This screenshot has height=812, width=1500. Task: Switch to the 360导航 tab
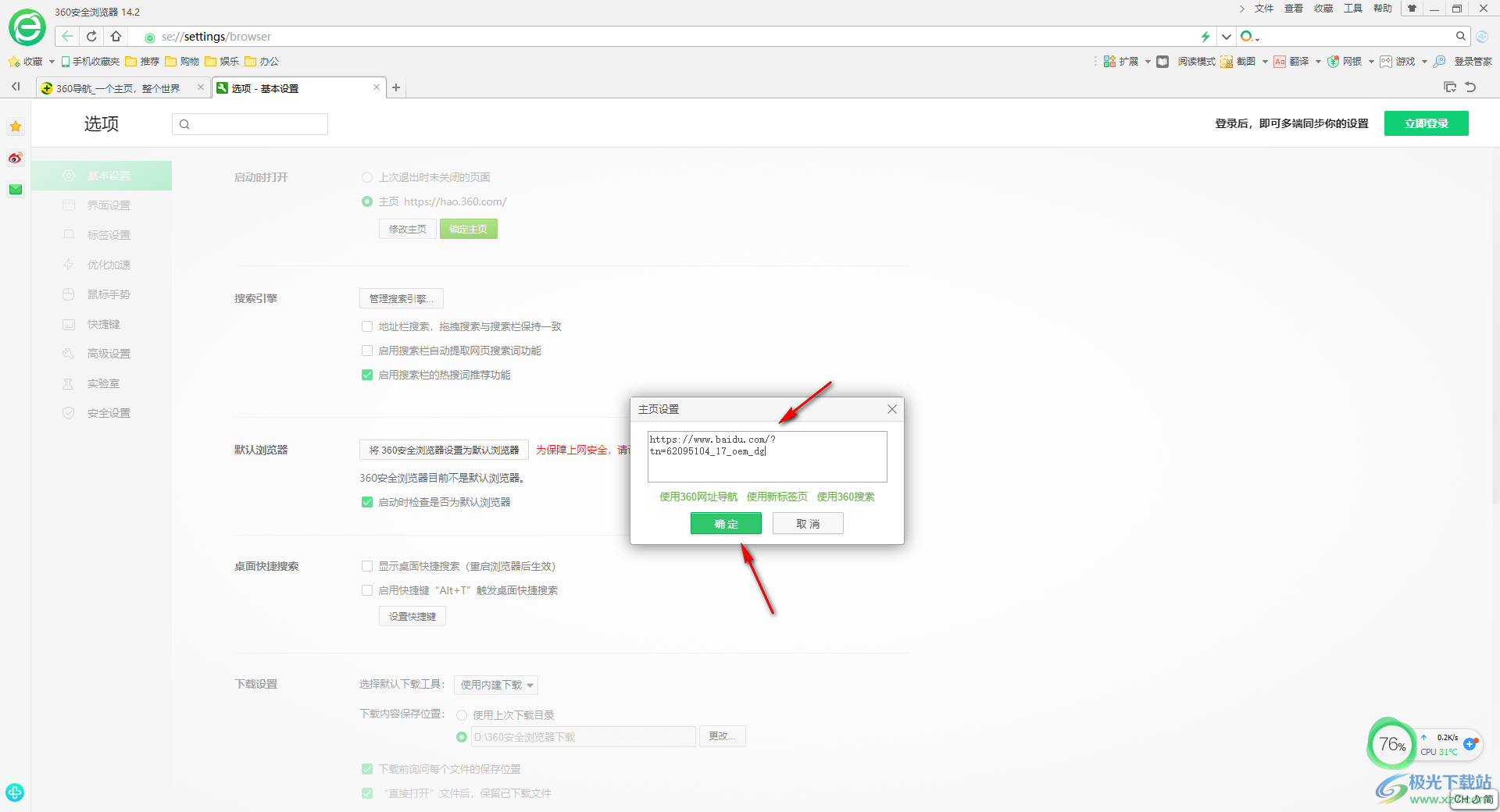coord(123,88)
